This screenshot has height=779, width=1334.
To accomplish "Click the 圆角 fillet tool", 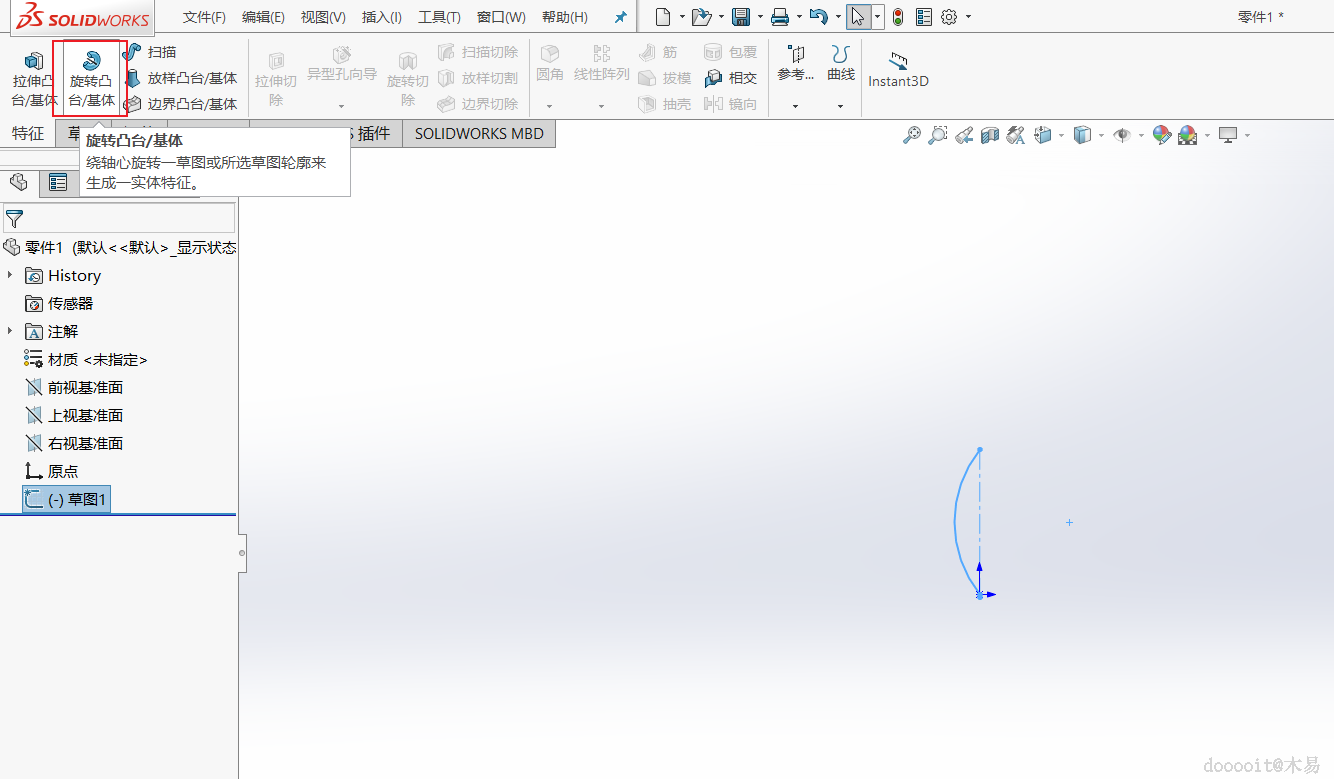I will click(x=550, y=63).
